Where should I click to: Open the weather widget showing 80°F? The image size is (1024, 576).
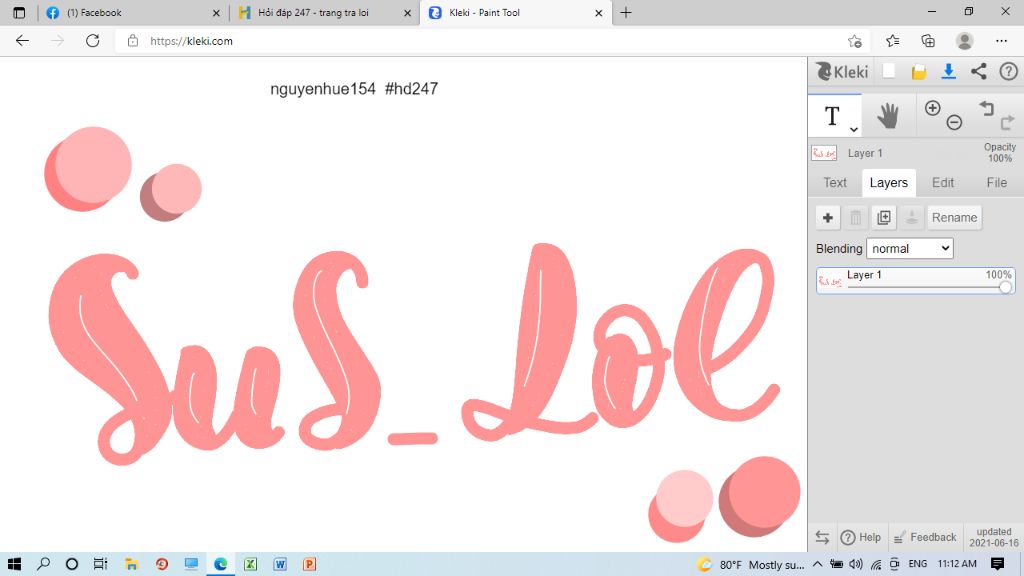coord(750,564)
